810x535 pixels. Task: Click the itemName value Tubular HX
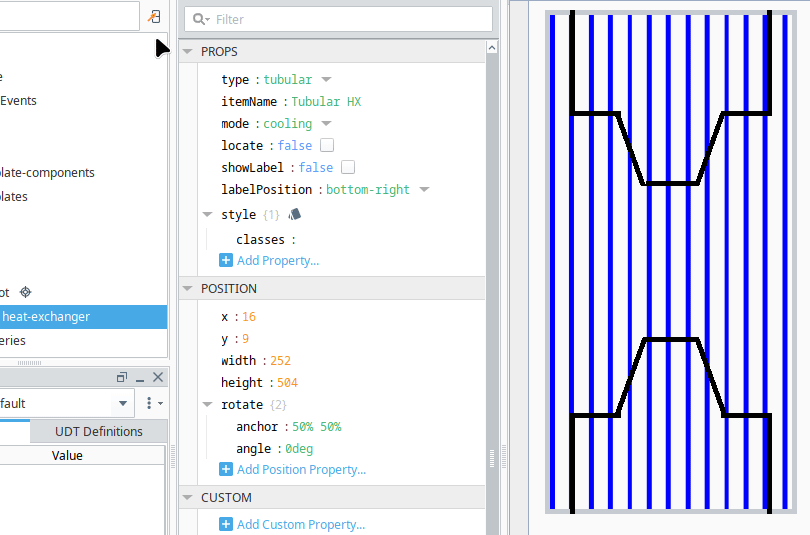(x=326, y=102)
